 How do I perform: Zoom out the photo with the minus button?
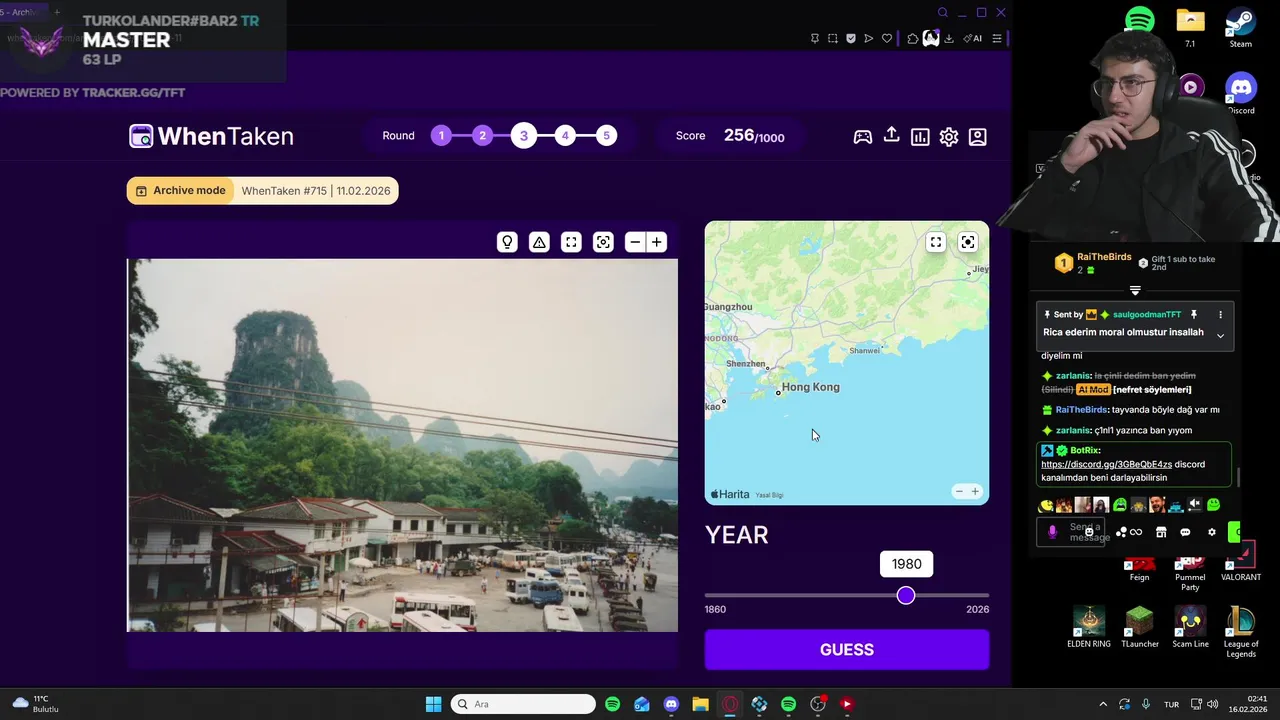point(635,242)
